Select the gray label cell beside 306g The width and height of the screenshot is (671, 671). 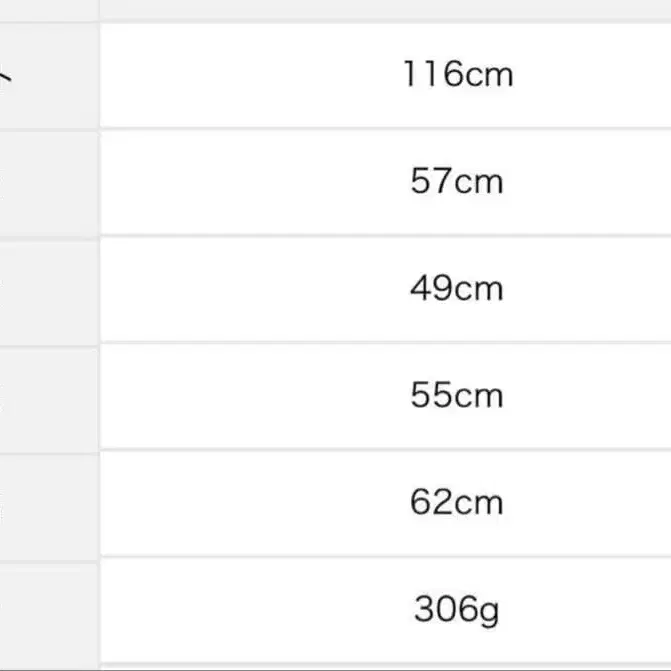pos(48,608)
